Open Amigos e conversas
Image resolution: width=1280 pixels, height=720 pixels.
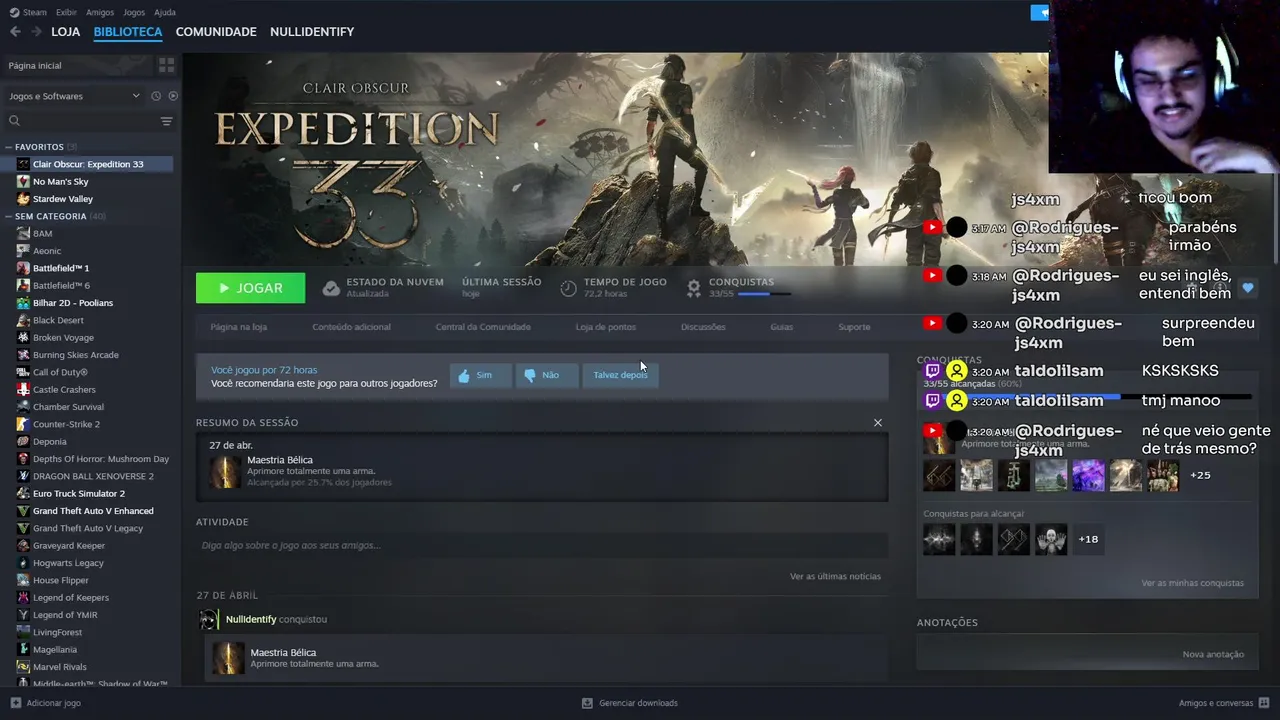click(1223, 703)
